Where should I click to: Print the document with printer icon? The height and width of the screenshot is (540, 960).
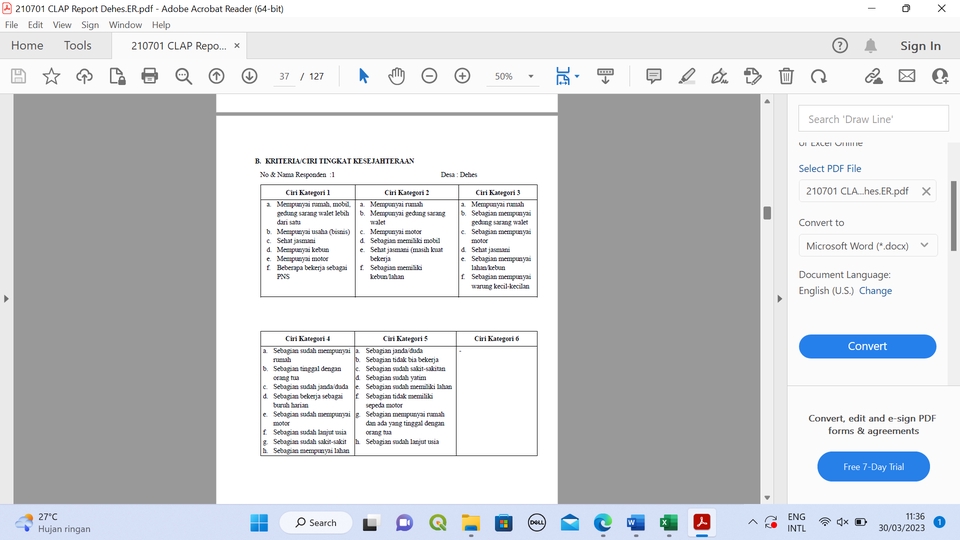pyautogui.click(x=149, y=76)
